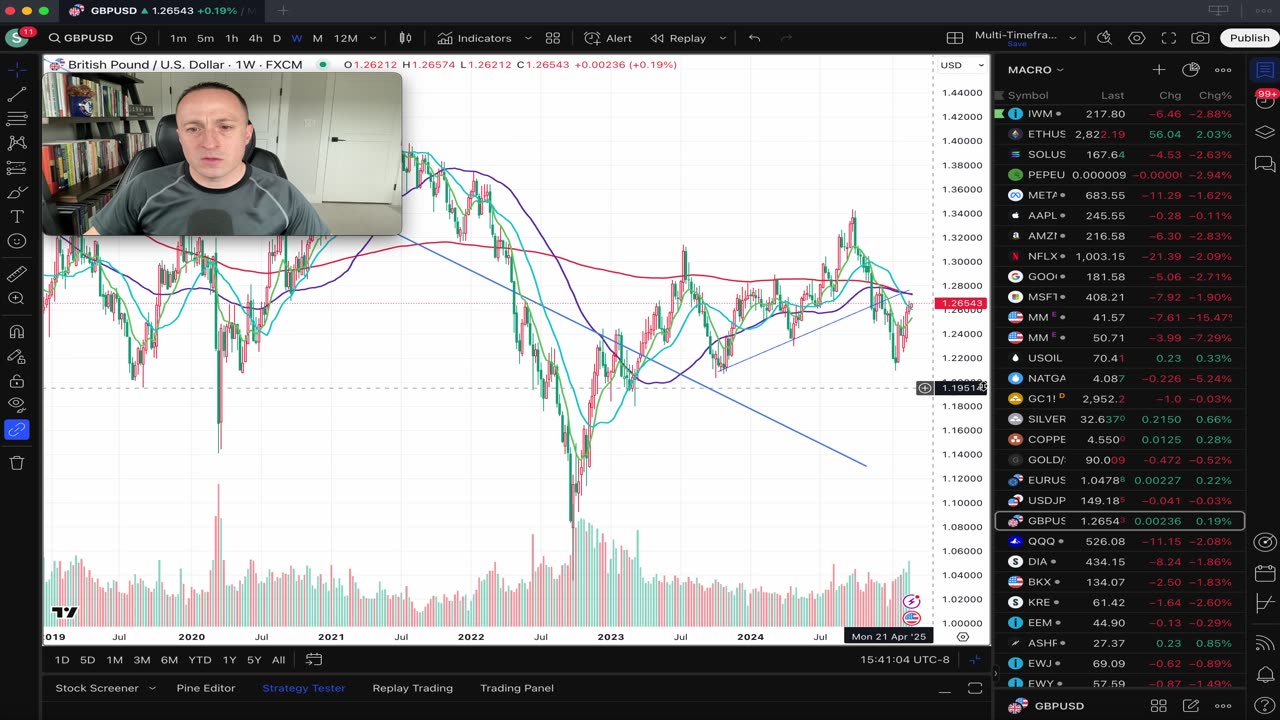Expand the MACRO watchlist dropdown
This screenshot has width=1280, height=720.
point(1036,70)
